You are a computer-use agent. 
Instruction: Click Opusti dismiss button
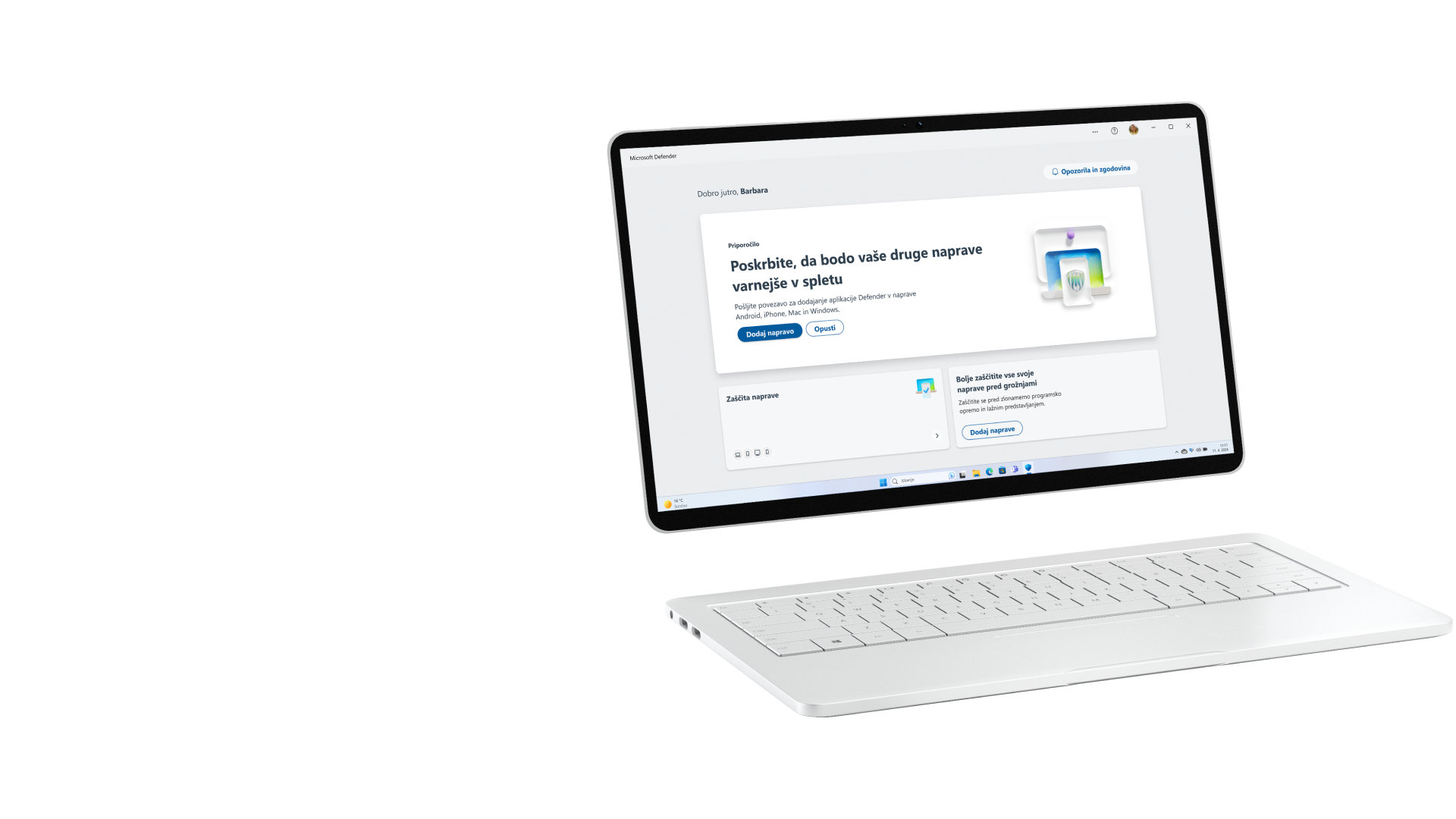(x=824, y=328)
